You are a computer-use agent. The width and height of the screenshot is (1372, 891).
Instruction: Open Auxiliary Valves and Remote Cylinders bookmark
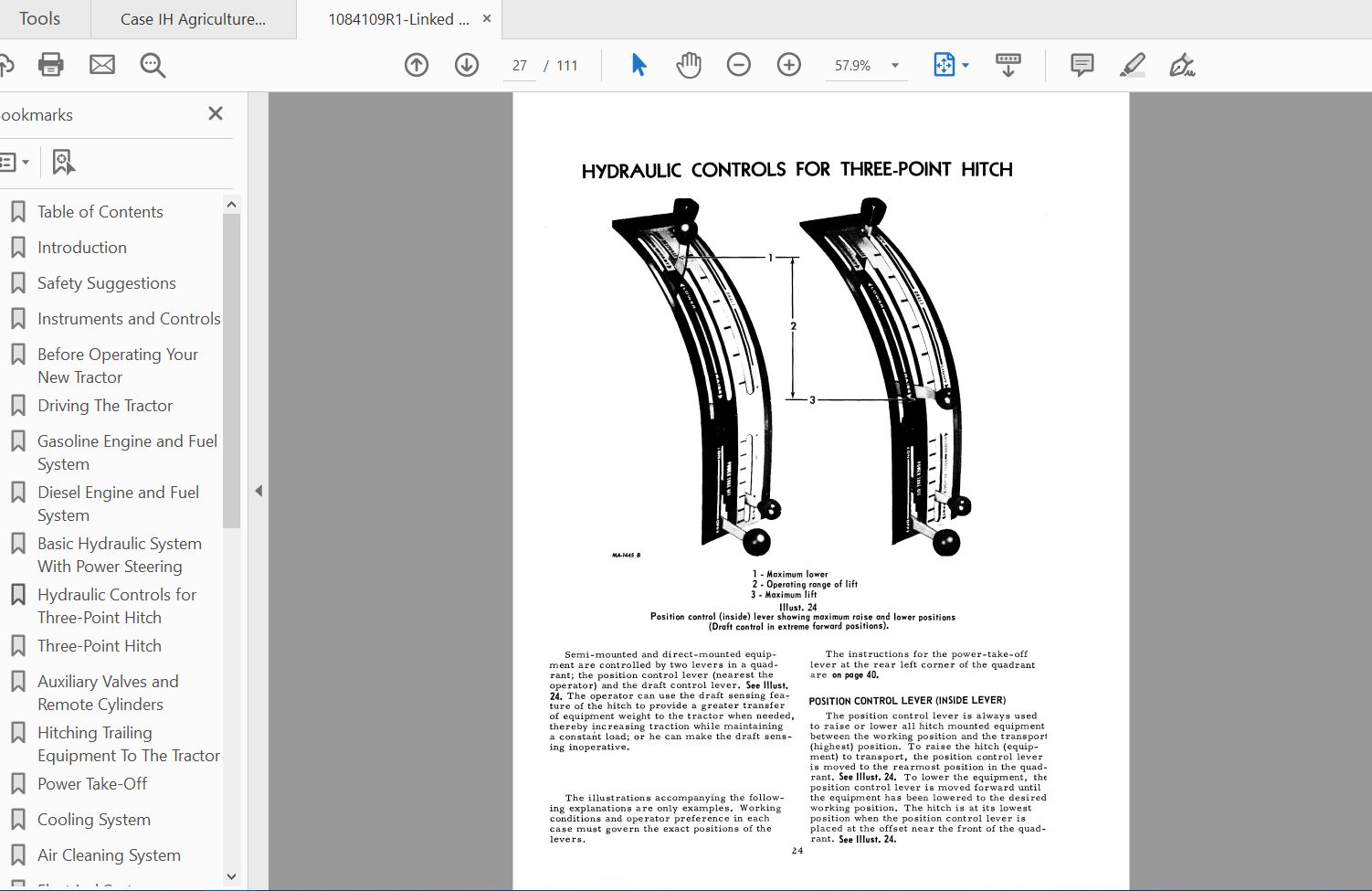pyautogui.click(x=108, y=693)
